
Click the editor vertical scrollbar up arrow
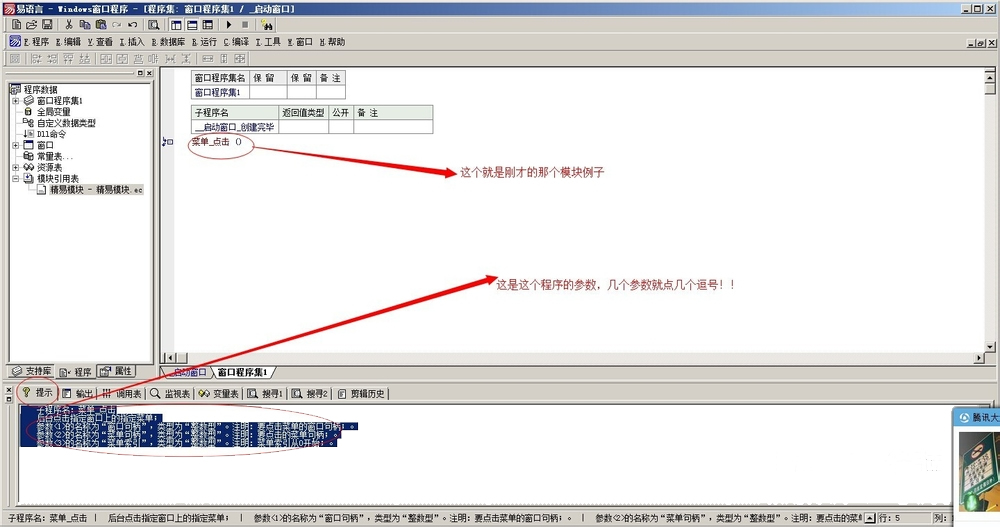[x=990, y=77]
